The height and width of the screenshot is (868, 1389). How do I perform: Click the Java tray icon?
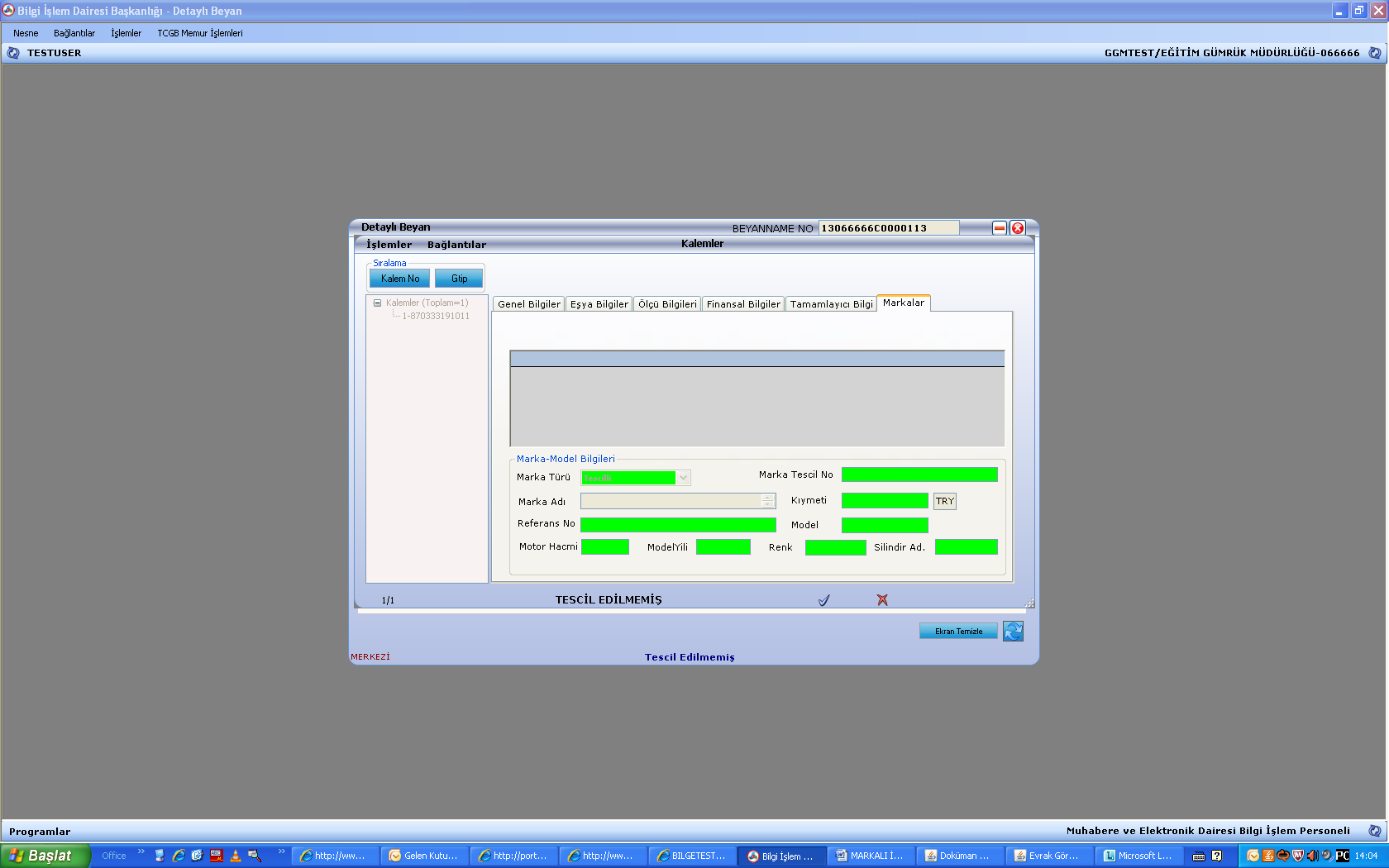(1267, 856)
